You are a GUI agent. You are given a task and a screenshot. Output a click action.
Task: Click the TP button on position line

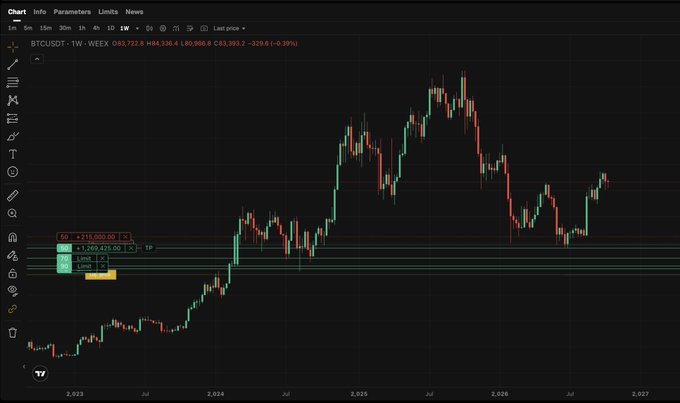(x=149, y=248)
